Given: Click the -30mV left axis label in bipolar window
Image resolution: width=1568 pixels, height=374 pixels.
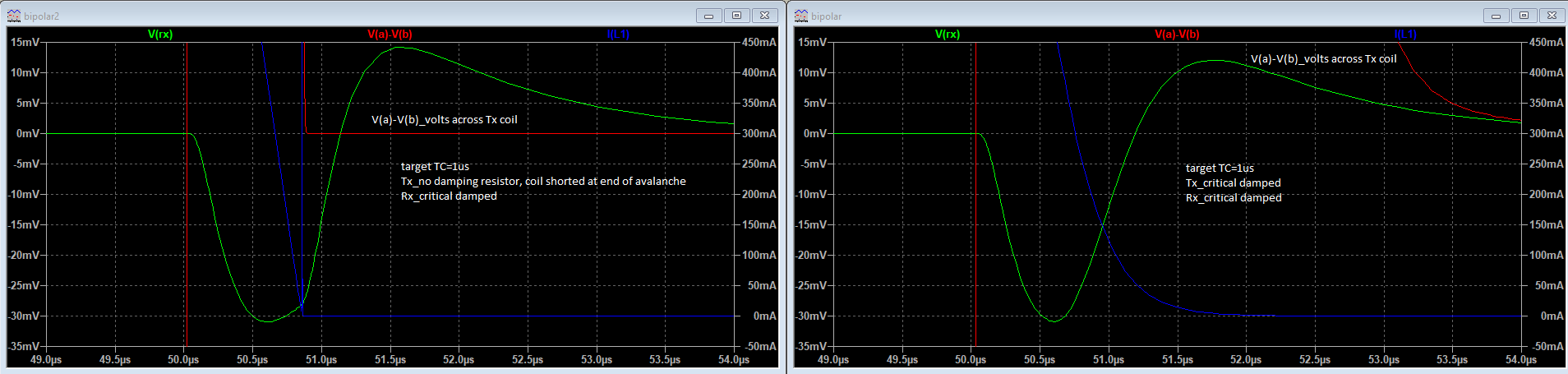Looking at the screenshot, I should pyautogui.click(x=810, y=316).
